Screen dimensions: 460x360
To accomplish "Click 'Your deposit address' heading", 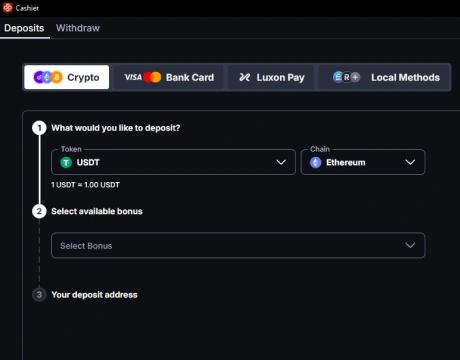I will point(94,295).
